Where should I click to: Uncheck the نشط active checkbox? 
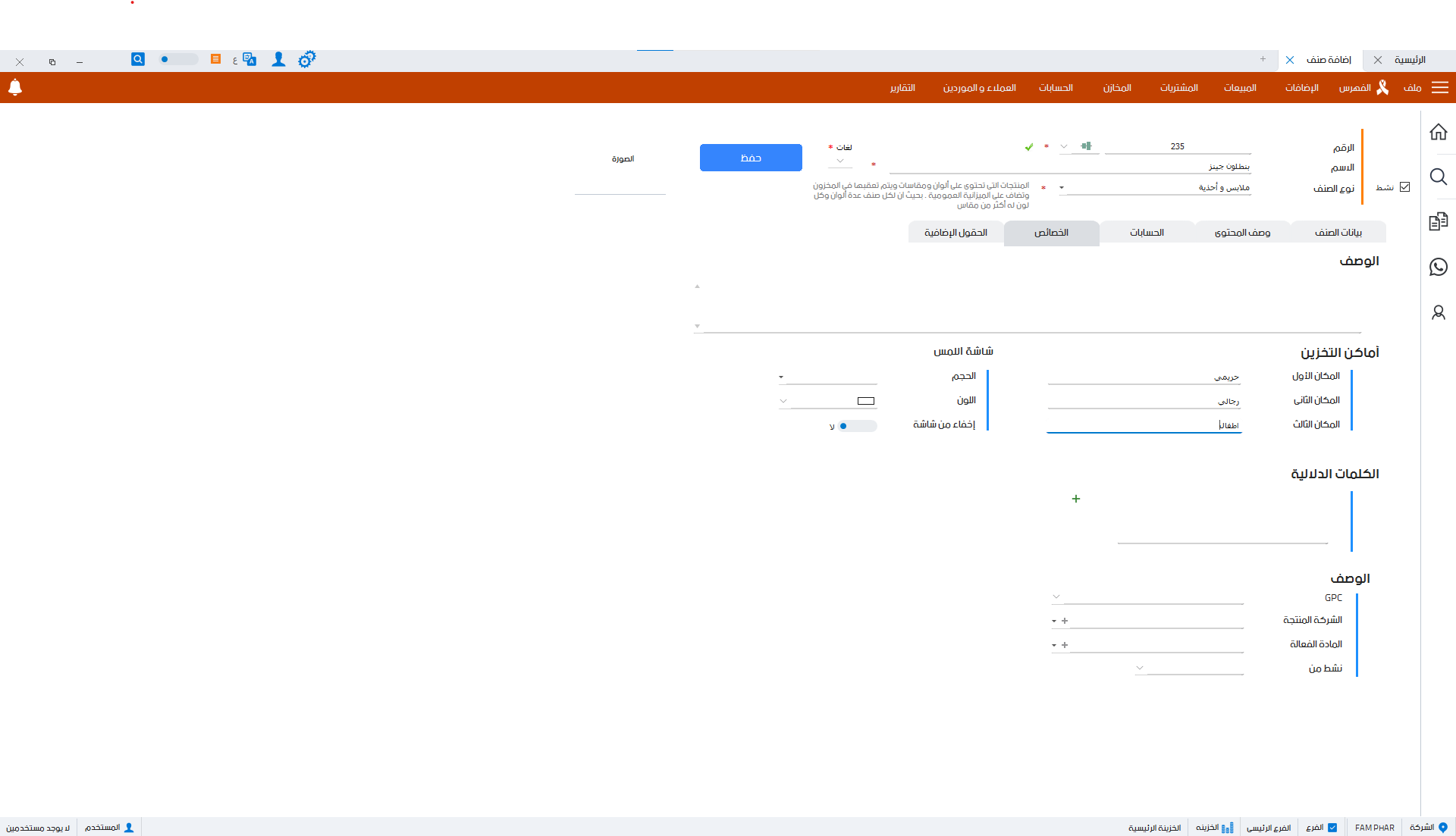coord(1404,187)
